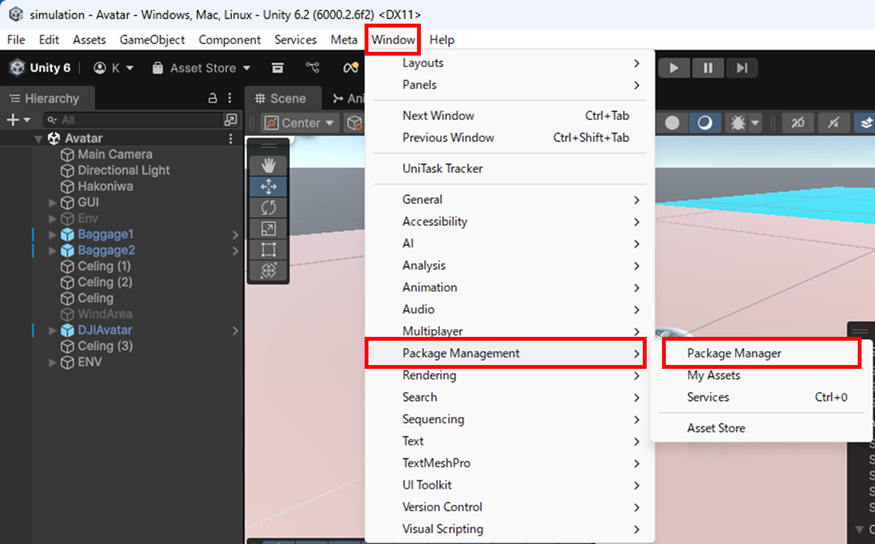Select the Rotate tool
Screen dimensions: 875x544
click(268, 208)
